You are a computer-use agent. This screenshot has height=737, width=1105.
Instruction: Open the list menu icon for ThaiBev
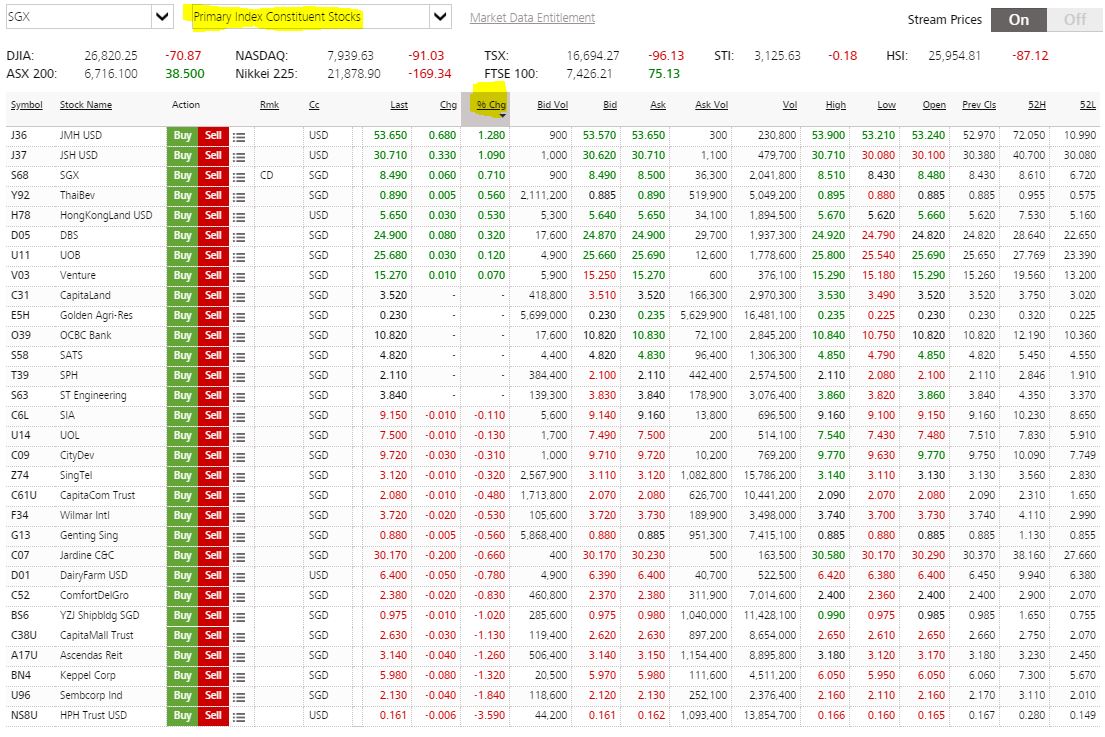239,197
